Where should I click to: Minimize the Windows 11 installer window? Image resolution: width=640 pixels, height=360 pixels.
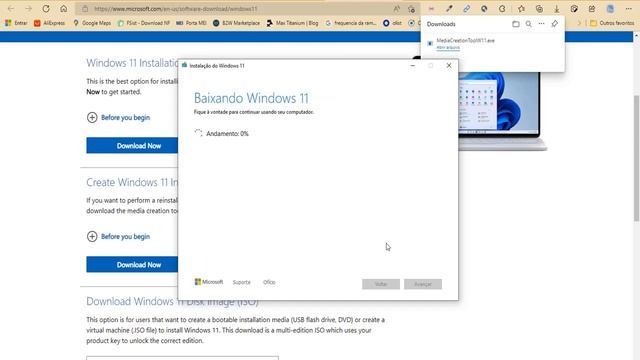[413, 66]
